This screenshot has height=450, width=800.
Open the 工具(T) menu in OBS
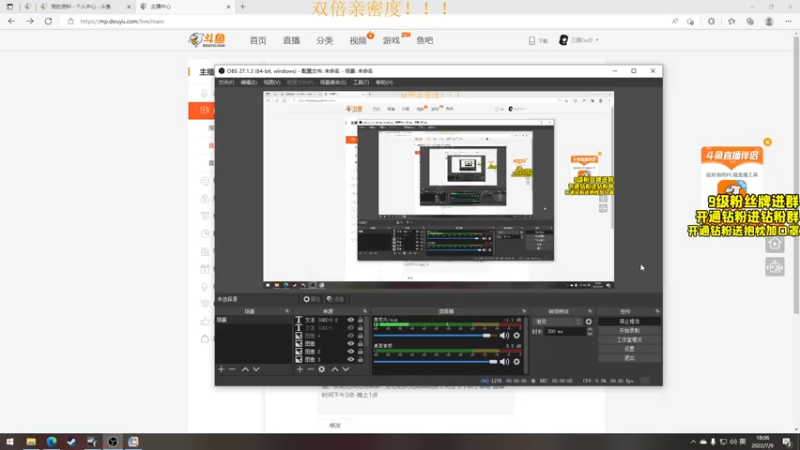pos(361,82)
